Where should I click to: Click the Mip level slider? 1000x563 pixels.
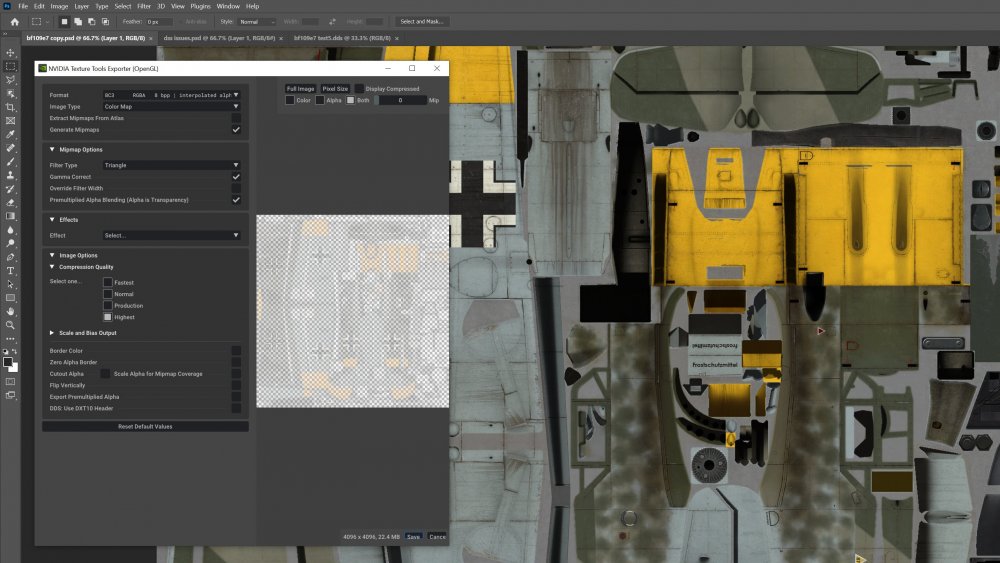pyautogui.click(x=400, y=100)
